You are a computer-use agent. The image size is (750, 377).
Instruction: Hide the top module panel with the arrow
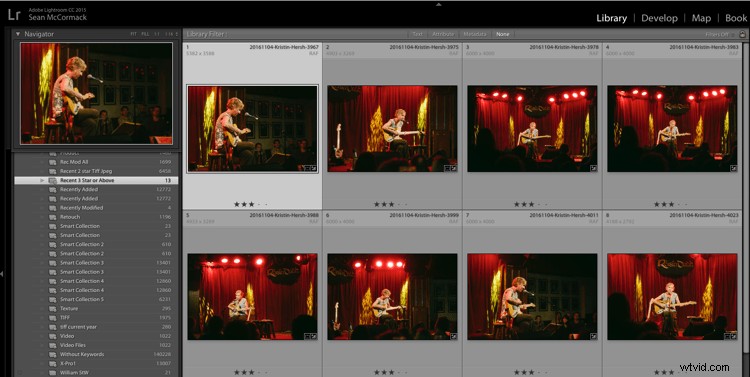point(439,4)
